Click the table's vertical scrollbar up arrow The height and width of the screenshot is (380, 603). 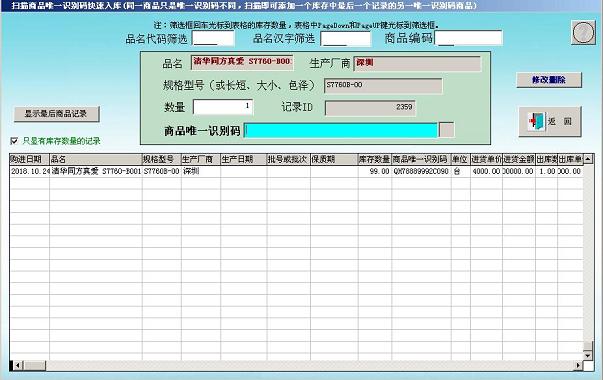pyautogui.click(x=588, y=159)
